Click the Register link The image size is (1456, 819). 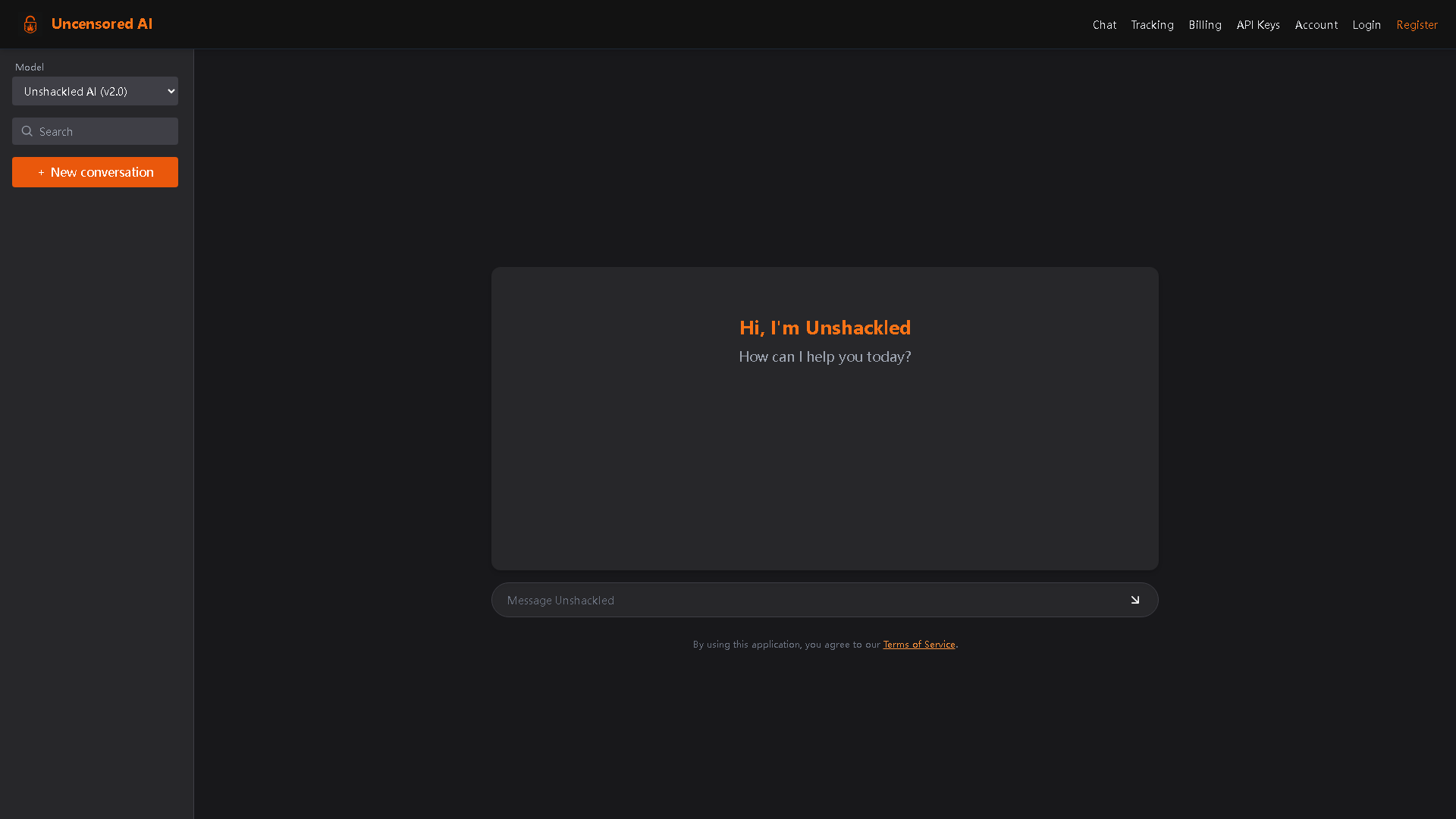[x=1417, y=24]
